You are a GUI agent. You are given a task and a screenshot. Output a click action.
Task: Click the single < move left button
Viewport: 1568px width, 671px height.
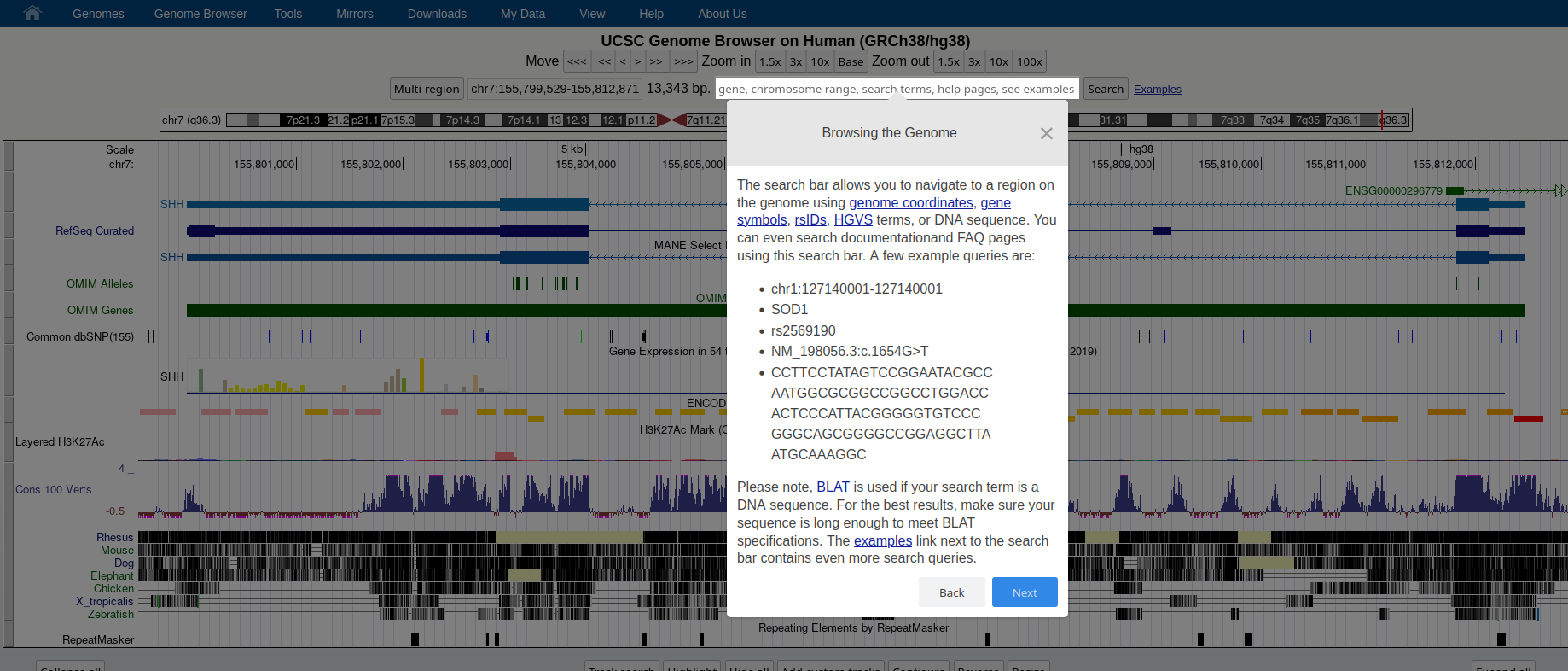click(x=623, y=61)
